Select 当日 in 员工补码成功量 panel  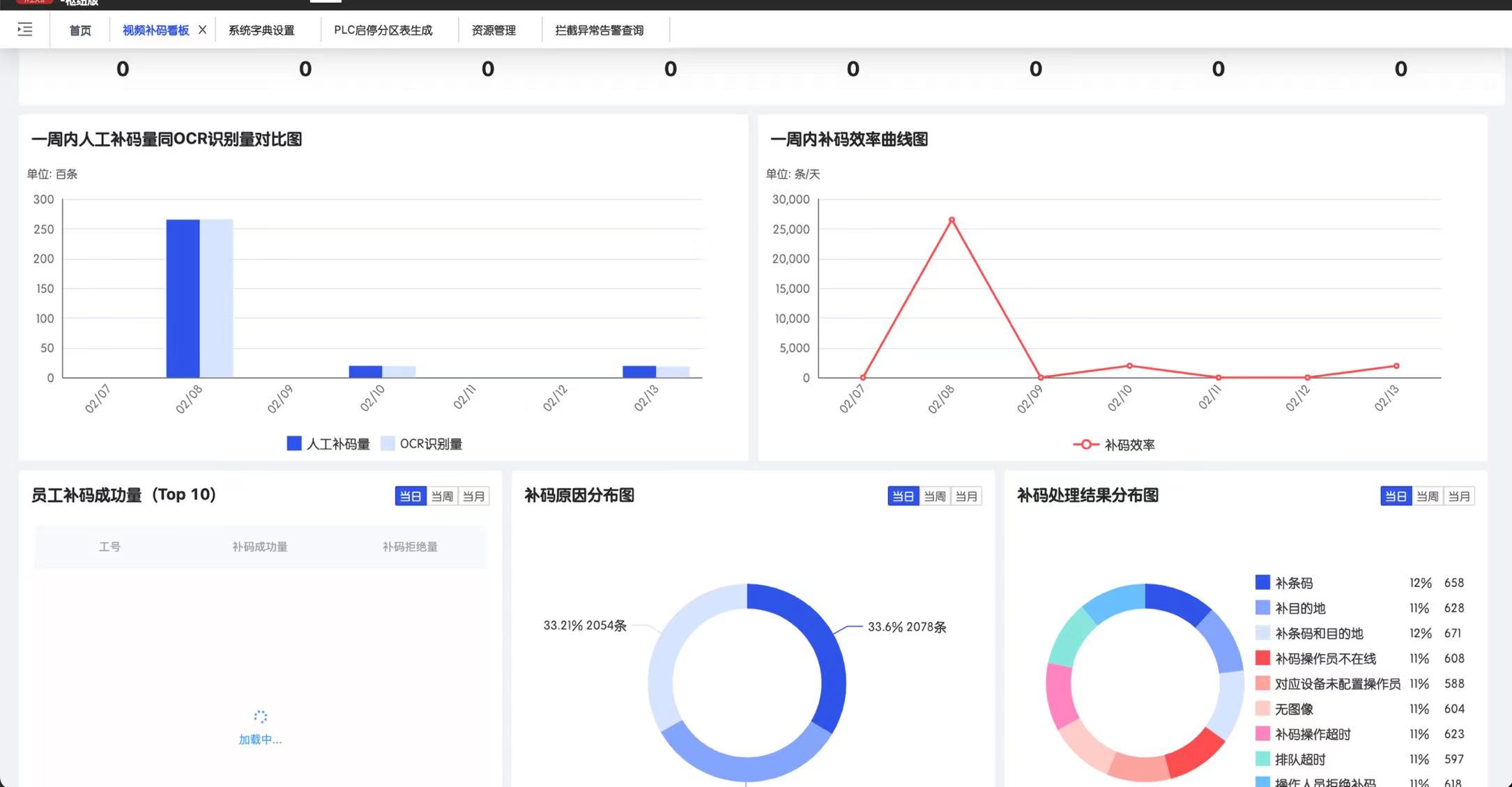pos(411,496)
